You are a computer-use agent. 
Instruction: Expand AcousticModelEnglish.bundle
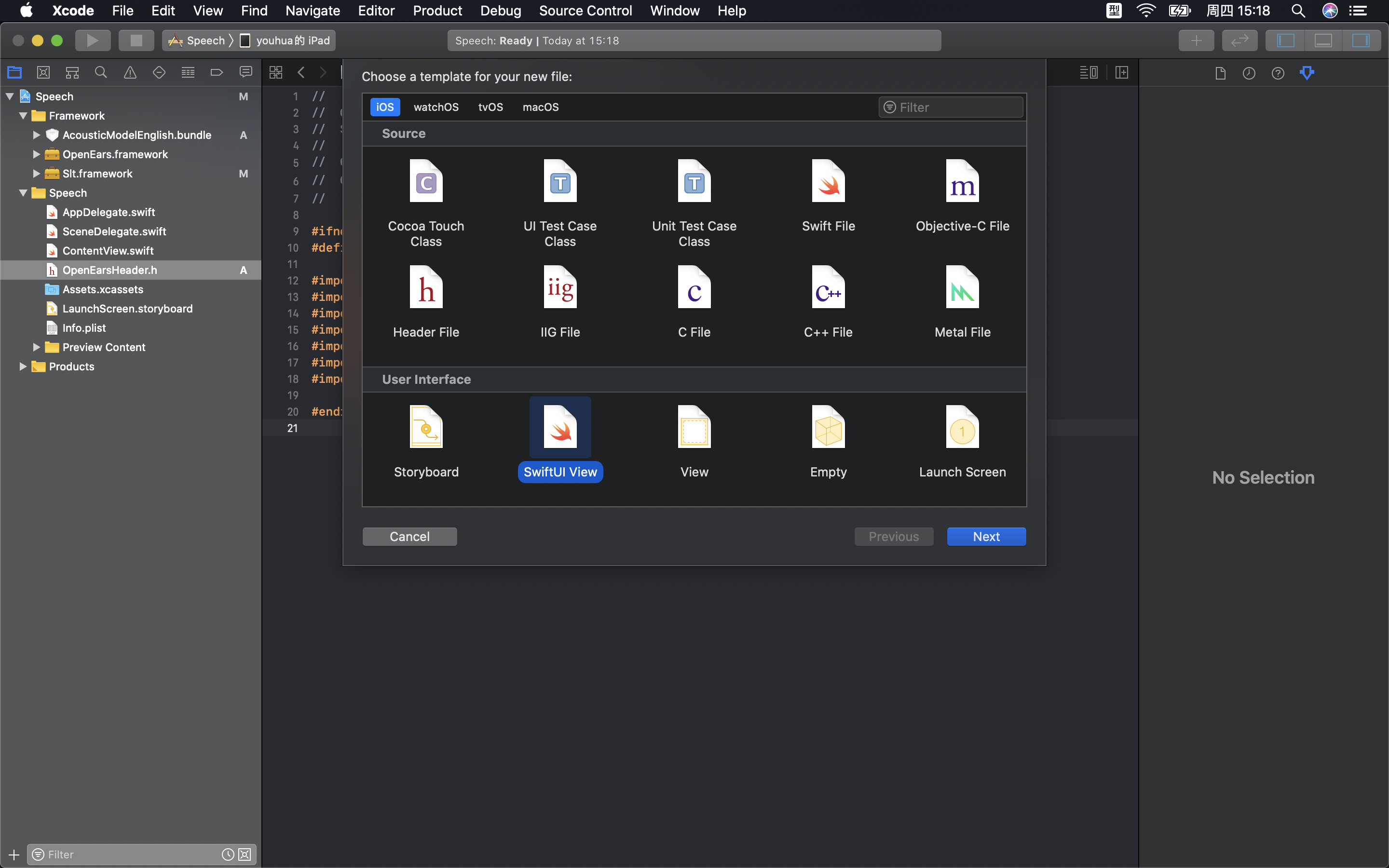36,135
